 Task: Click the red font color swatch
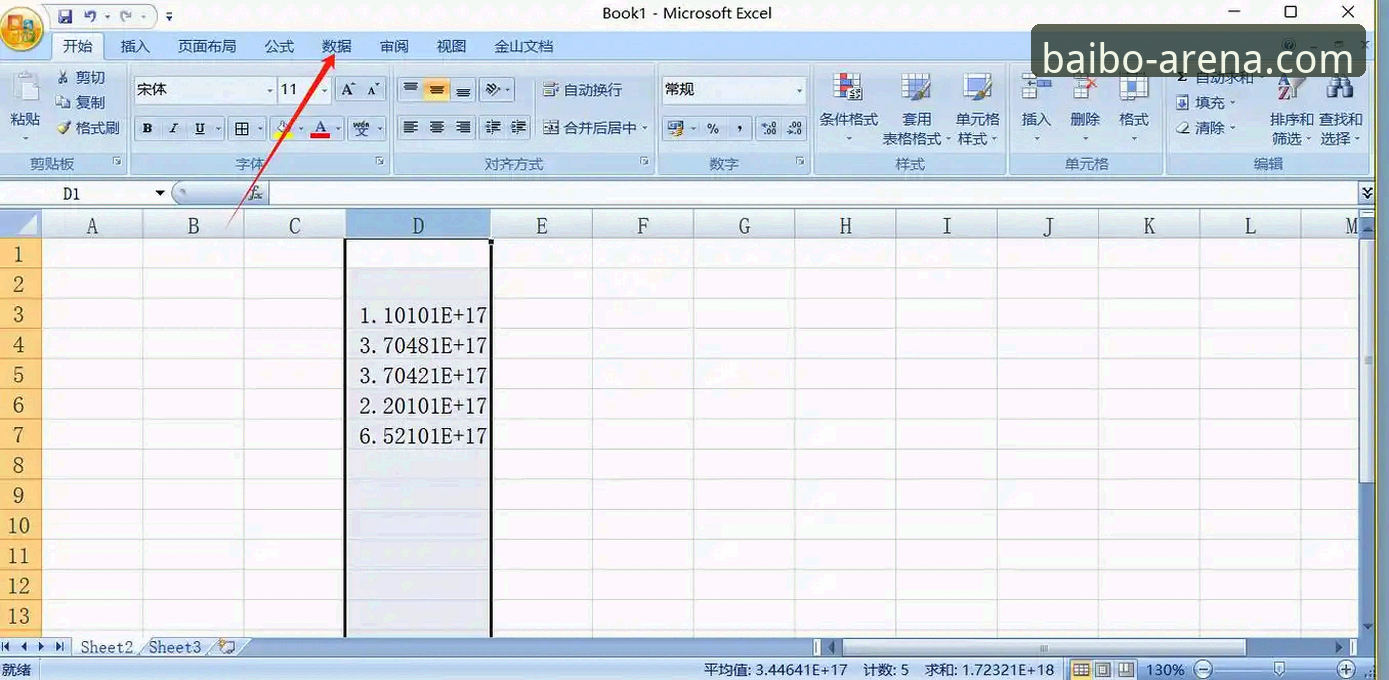[320, 128]
